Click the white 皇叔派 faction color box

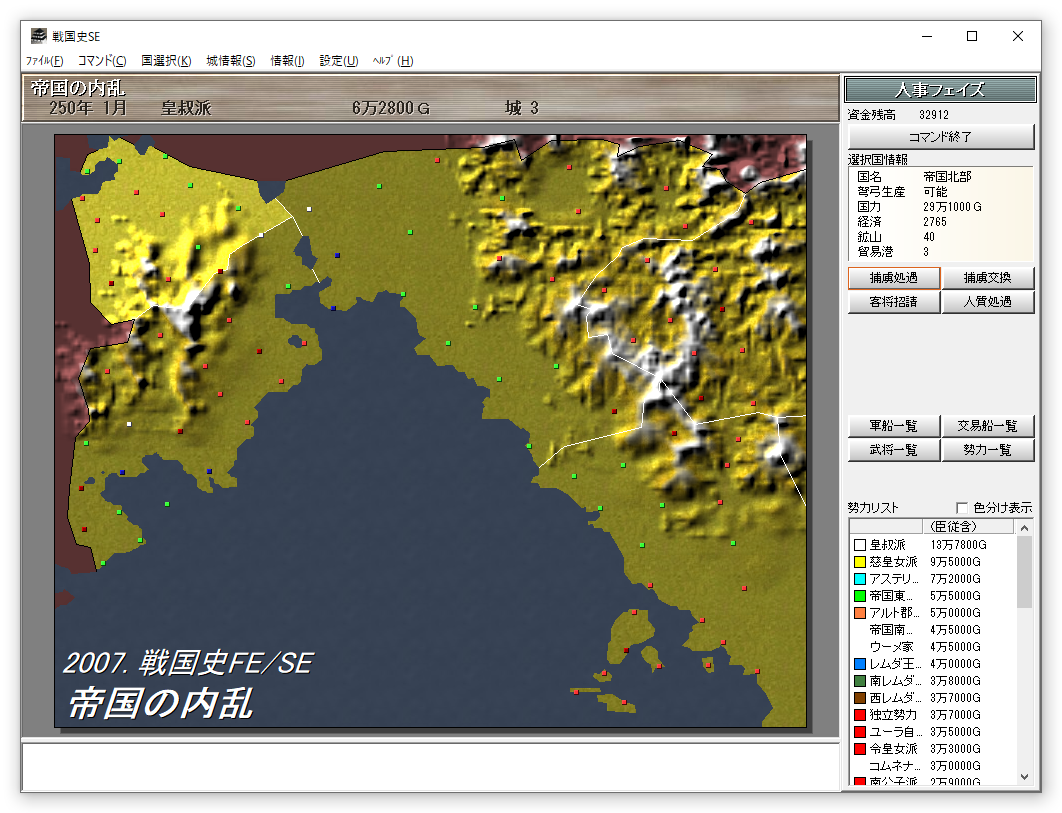[x=860, y=545]
